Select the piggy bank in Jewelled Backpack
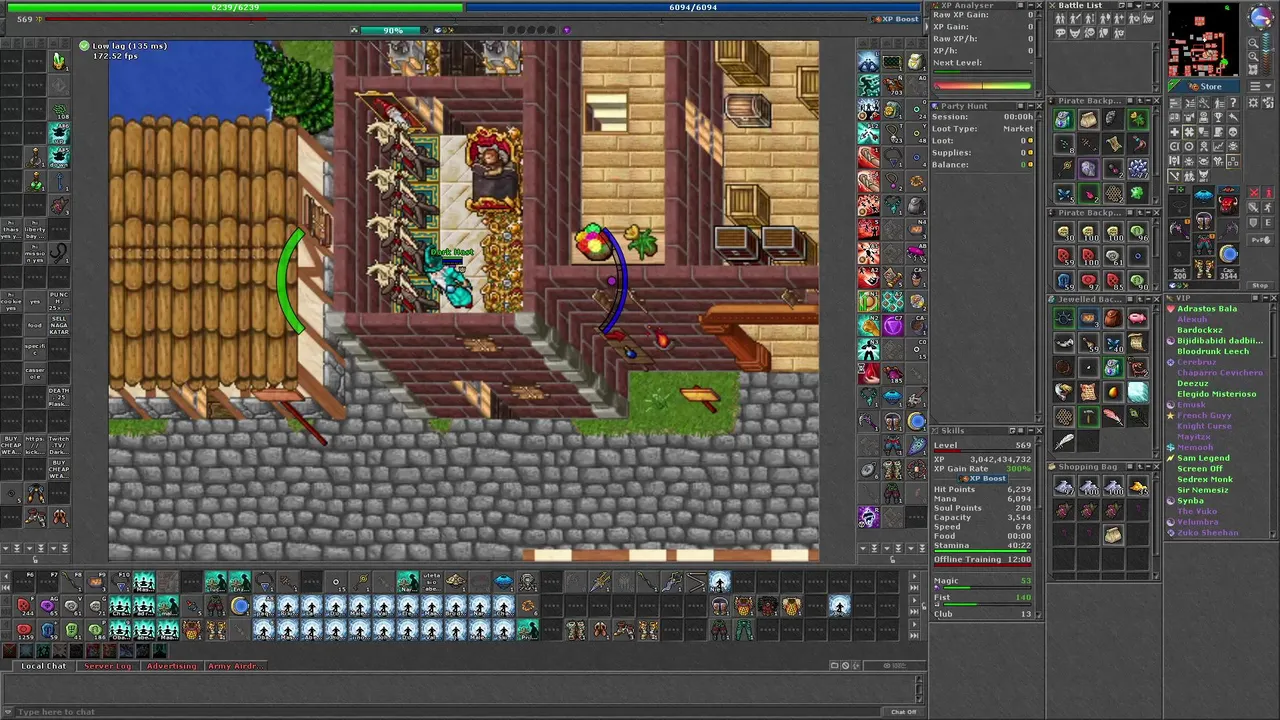Image resolution: width=1280 pixels, height=720 pixels. 1137,318
